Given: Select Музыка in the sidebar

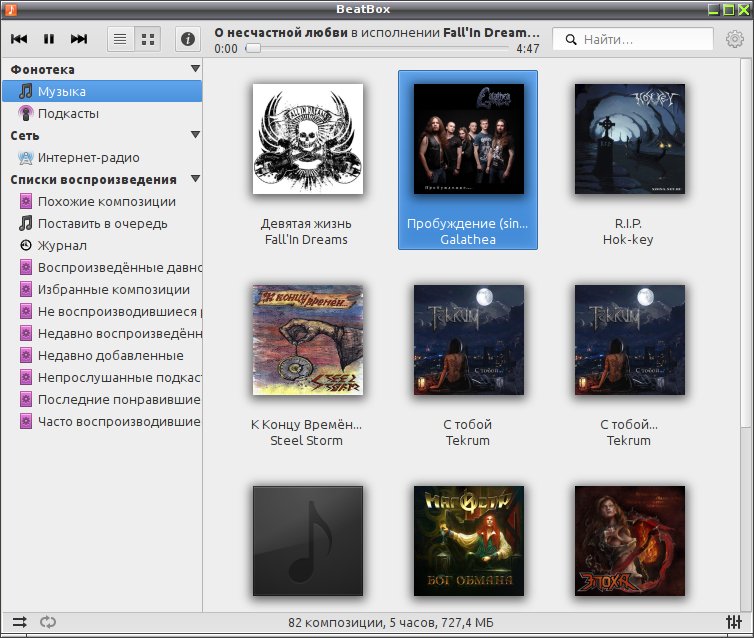Looking at the screenshot, I should (102, 91).
